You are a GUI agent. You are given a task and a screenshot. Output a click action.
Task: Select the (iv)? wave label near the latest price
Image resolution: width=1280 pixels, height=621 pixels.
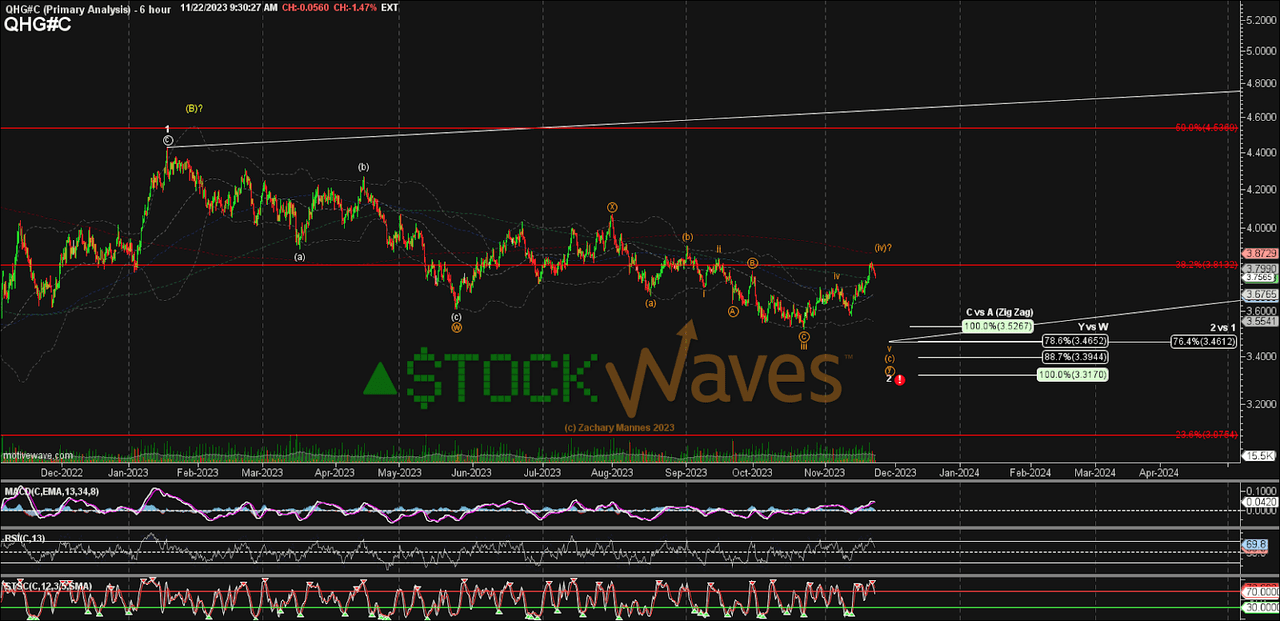click(883, 247)
